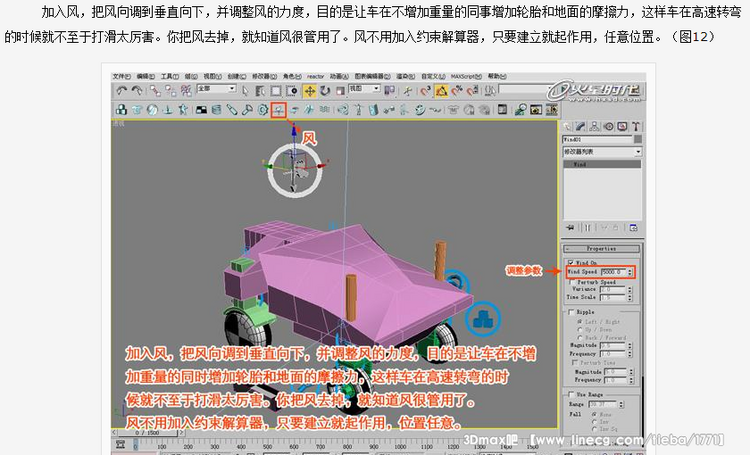
Task: Activate the Select and Rotate tool
Action: (325, 90)
